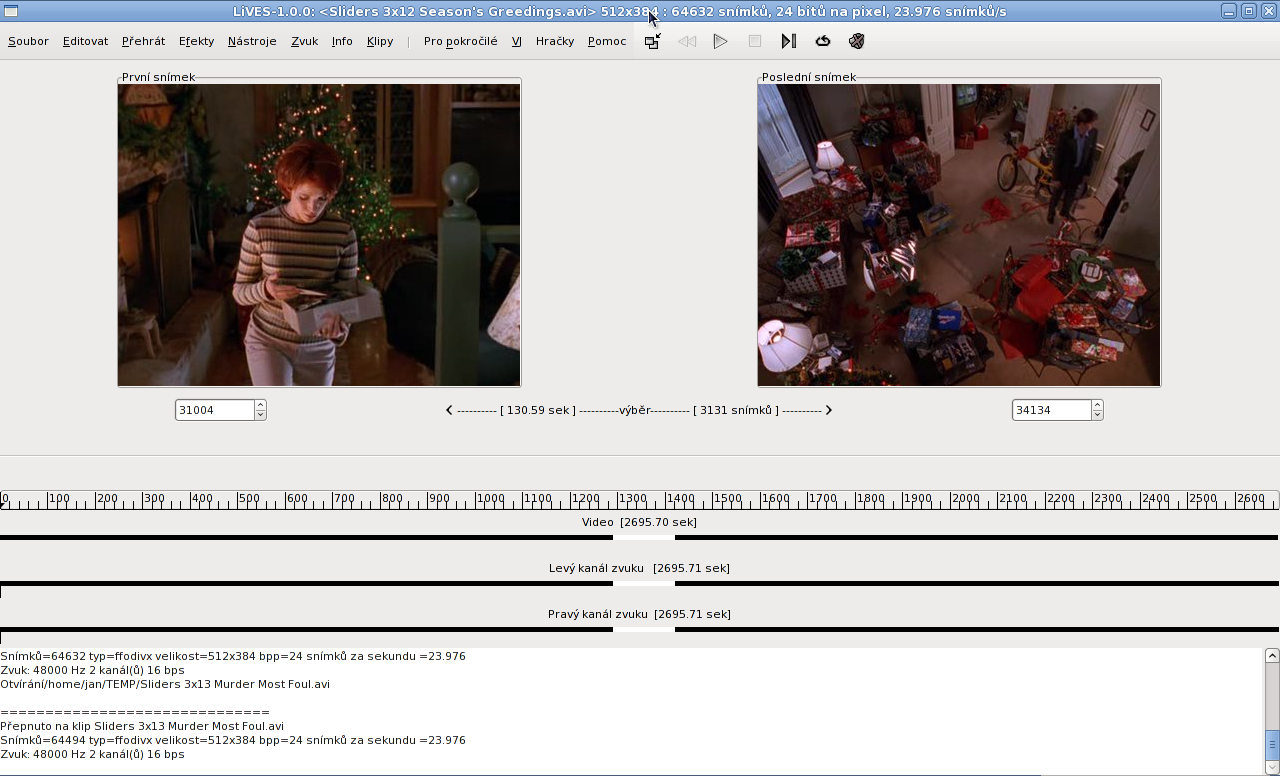Click the first frame number field 31004
The image size is (1280, 776).
[214, 410]
